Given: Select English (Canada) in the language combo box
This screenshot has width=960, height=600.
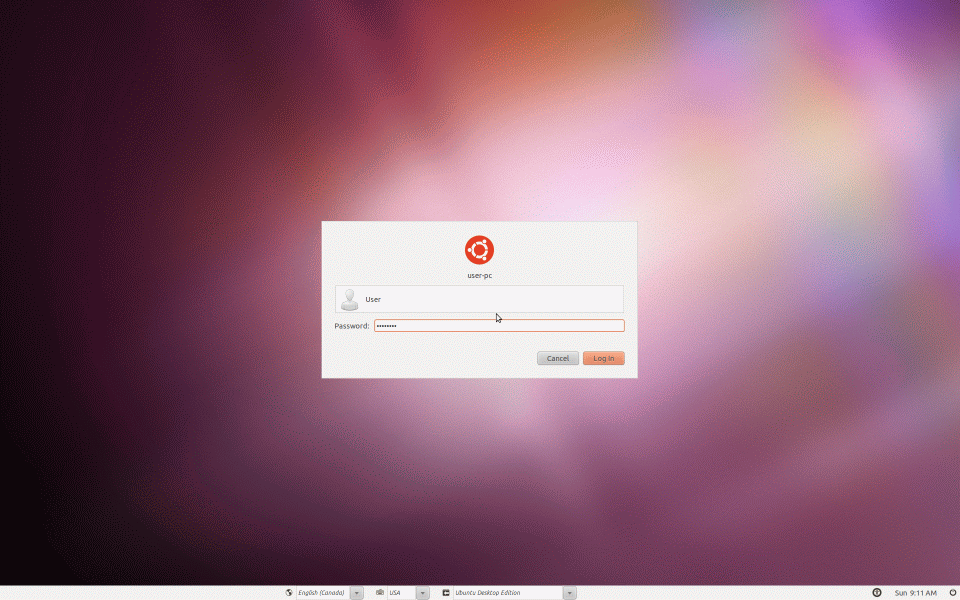Looking at the screenshot, I should [x=320, y=592].
